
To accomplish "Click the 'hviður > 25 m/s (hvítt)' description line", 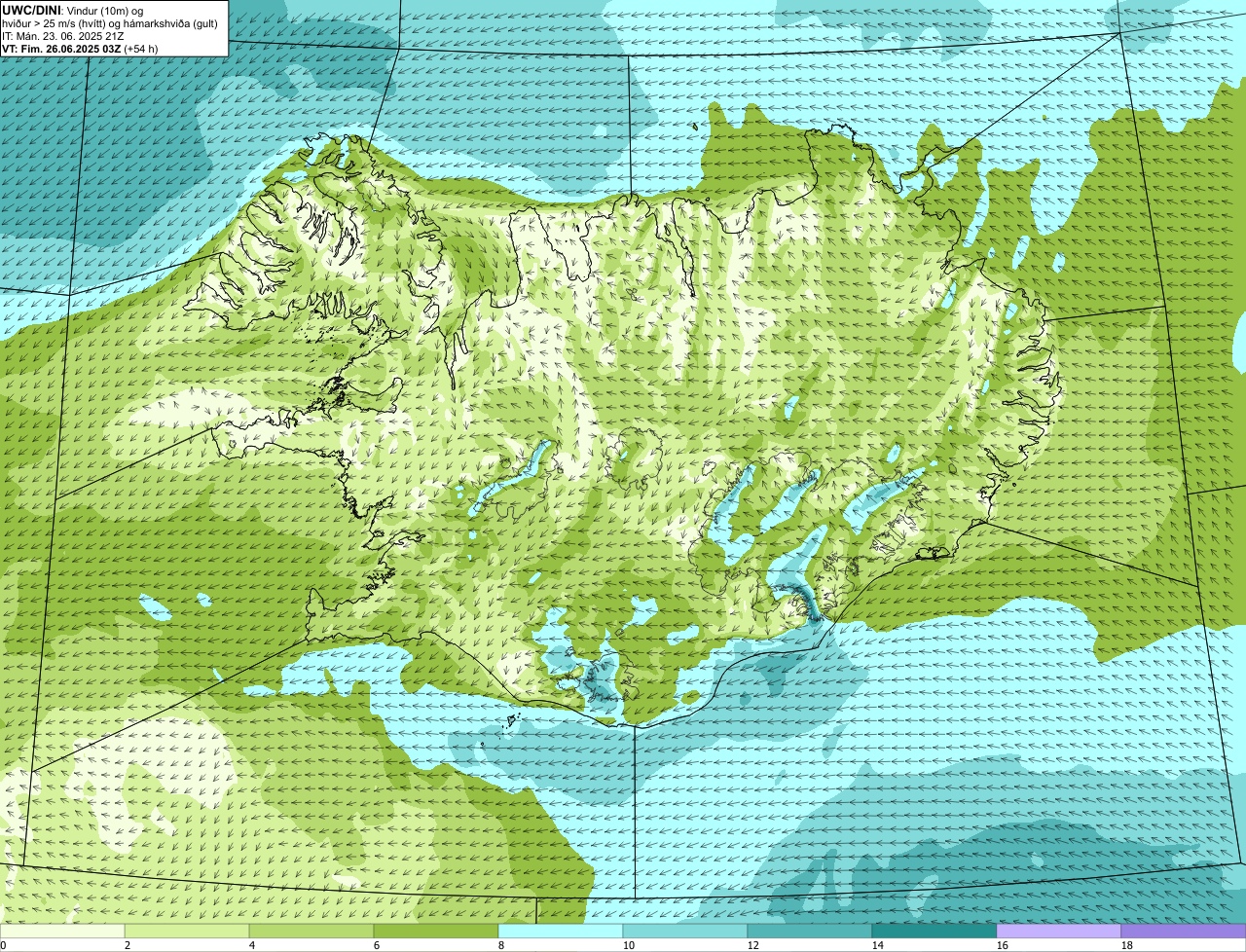I will [110, 22].
